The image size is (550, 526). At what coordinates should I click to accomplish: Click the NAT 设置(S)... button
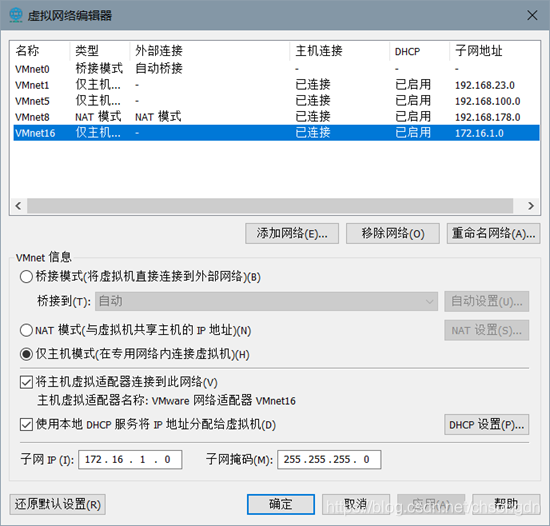click(487, 330)
